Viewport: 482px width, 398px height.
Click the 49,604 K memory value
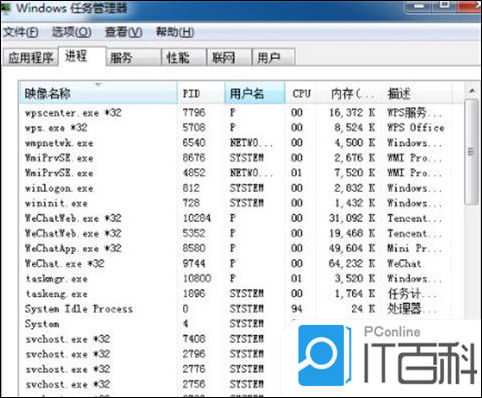pos(352,248)
